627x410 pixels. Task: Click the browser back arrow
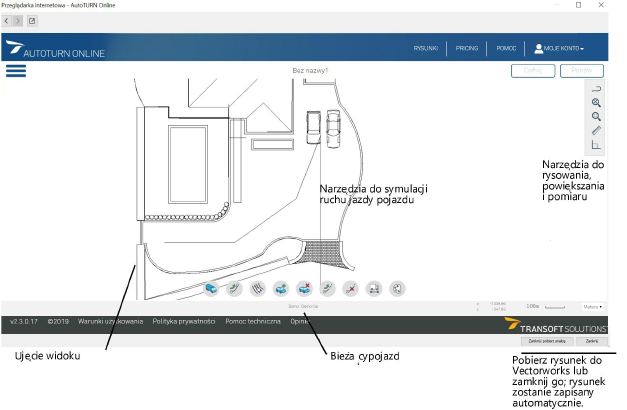(x=7, y=21)
